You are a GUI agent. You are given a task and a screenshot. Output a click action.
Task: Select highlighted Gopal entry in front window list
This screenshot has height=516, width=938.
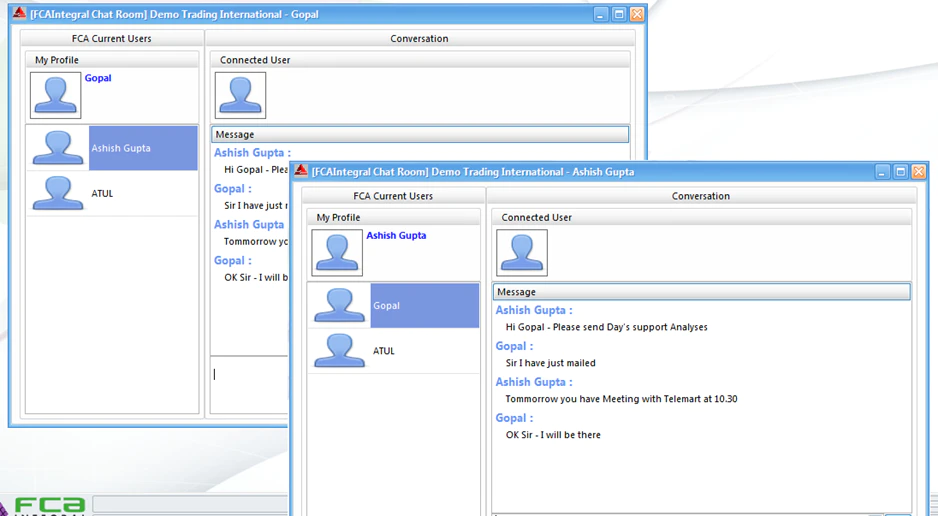(x=425, y=306)
